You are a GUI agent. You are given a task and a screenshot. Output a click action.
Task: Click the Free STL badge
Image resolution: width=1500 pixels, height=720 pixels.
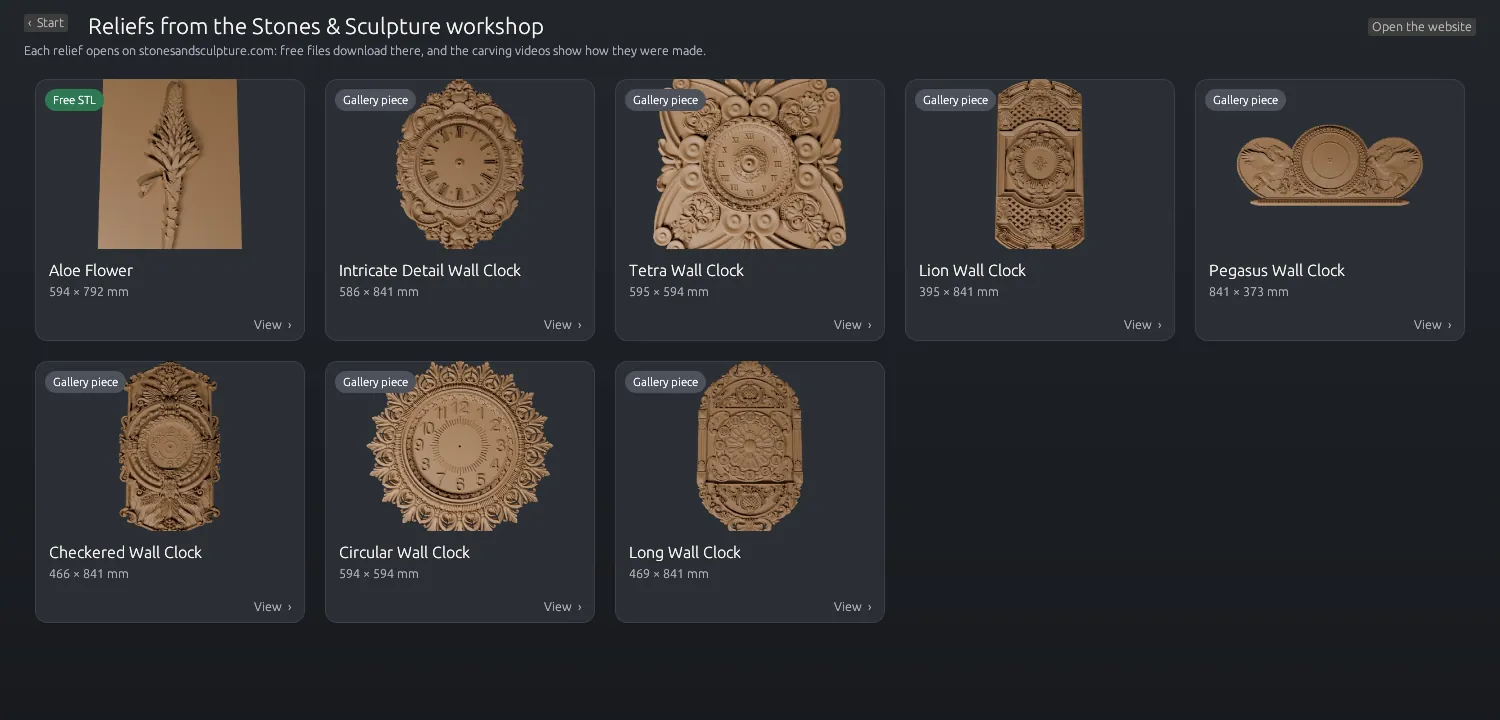[x=74, y=100]
